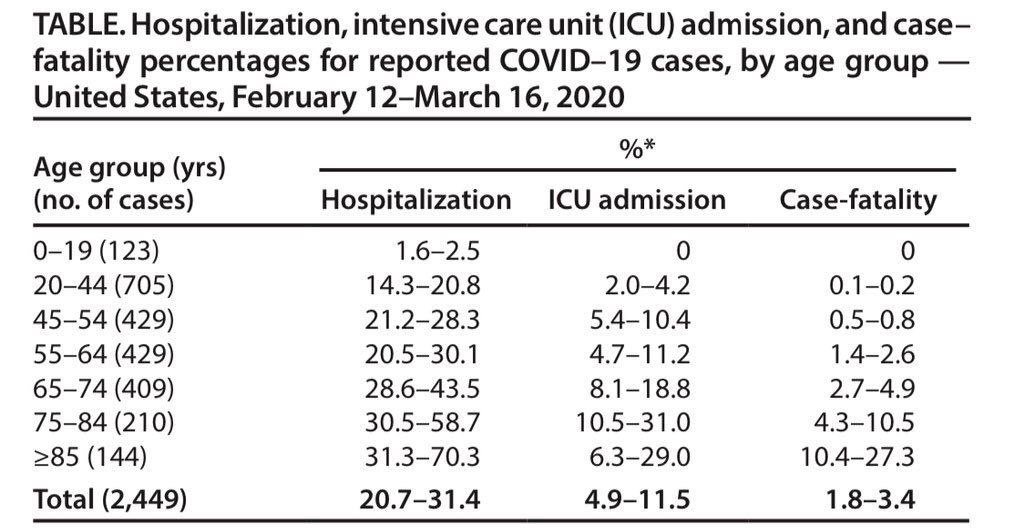Click the Case-fatality column header

[x=858, y=200]
